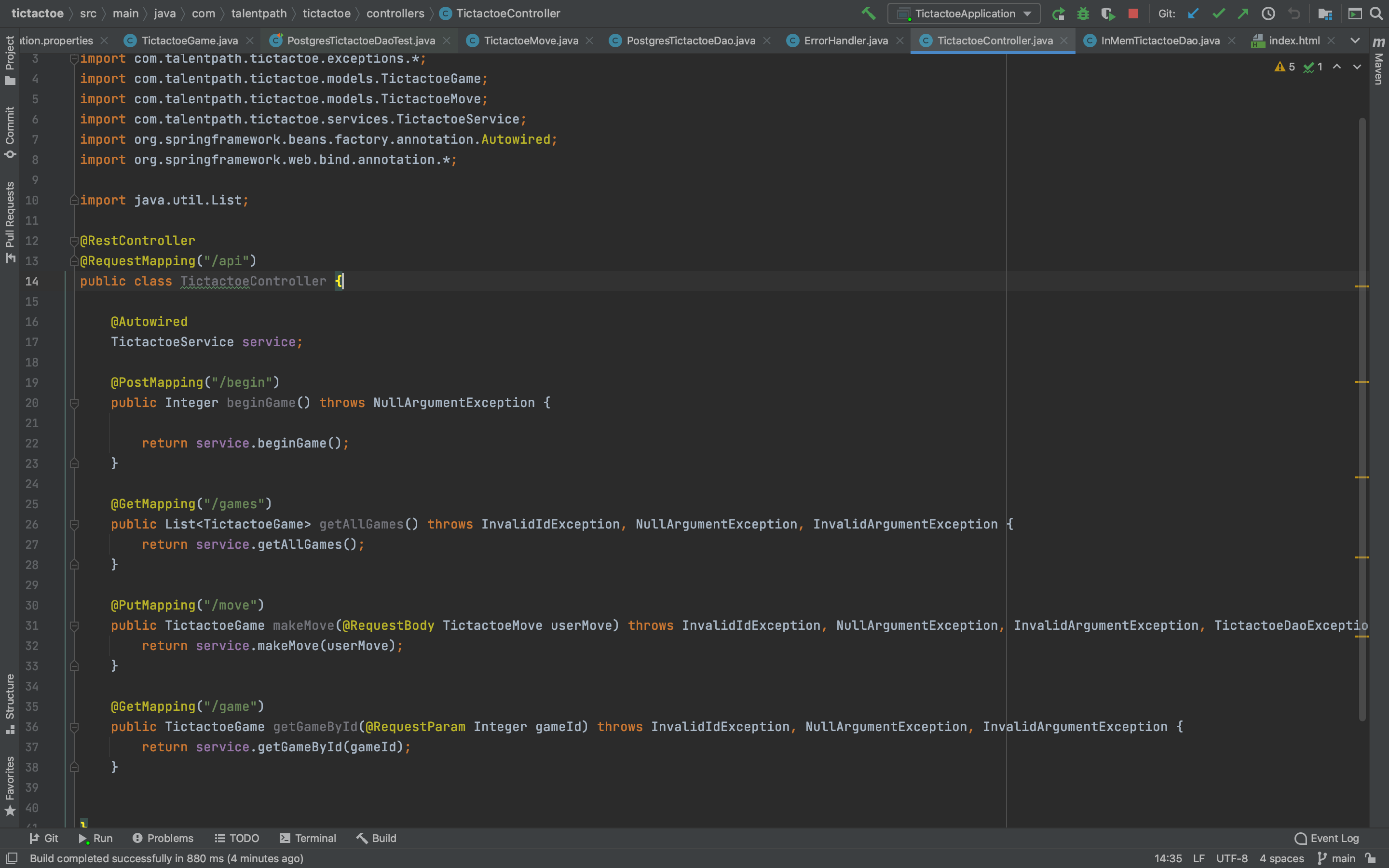This screenshot has height=868, width=1389.
Task: Update project with blue Git arrow
Action: click(1193, 13)
